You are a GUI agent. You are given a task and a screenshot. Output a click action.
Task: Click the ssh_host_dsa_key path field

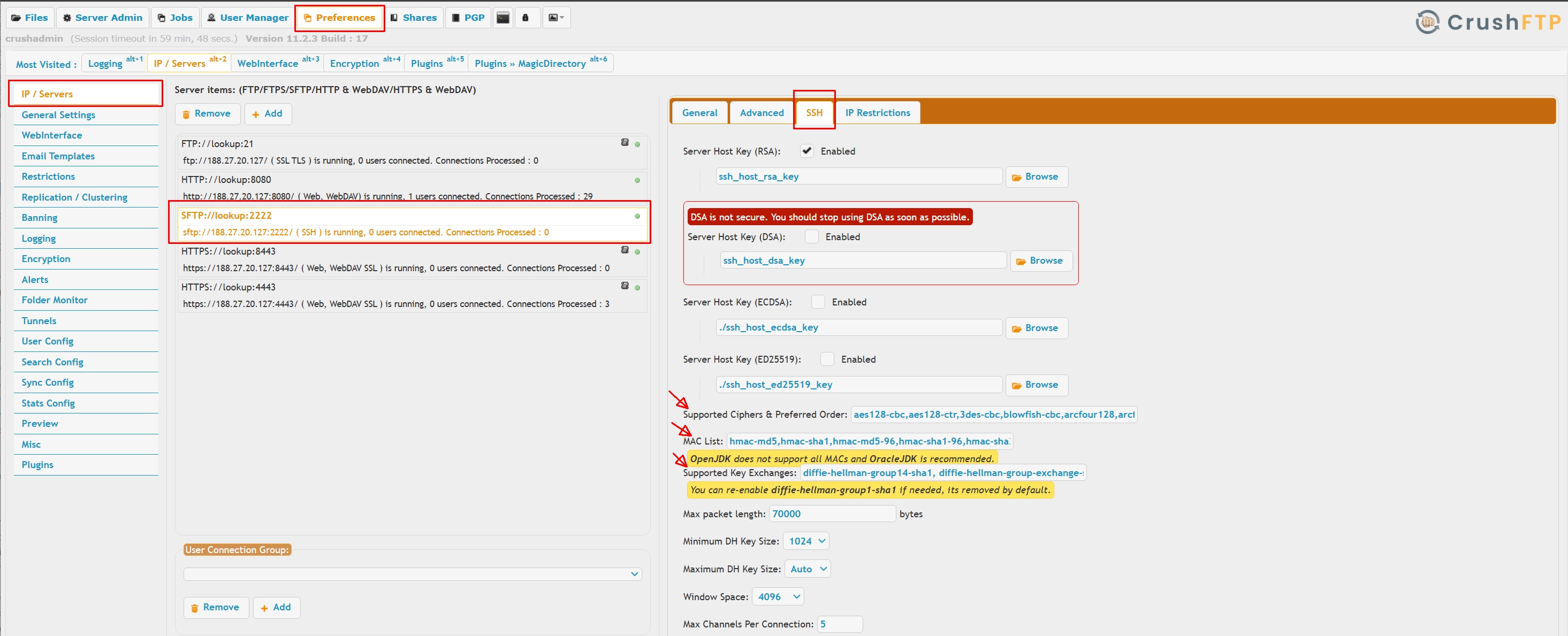(x=863, y=260)
